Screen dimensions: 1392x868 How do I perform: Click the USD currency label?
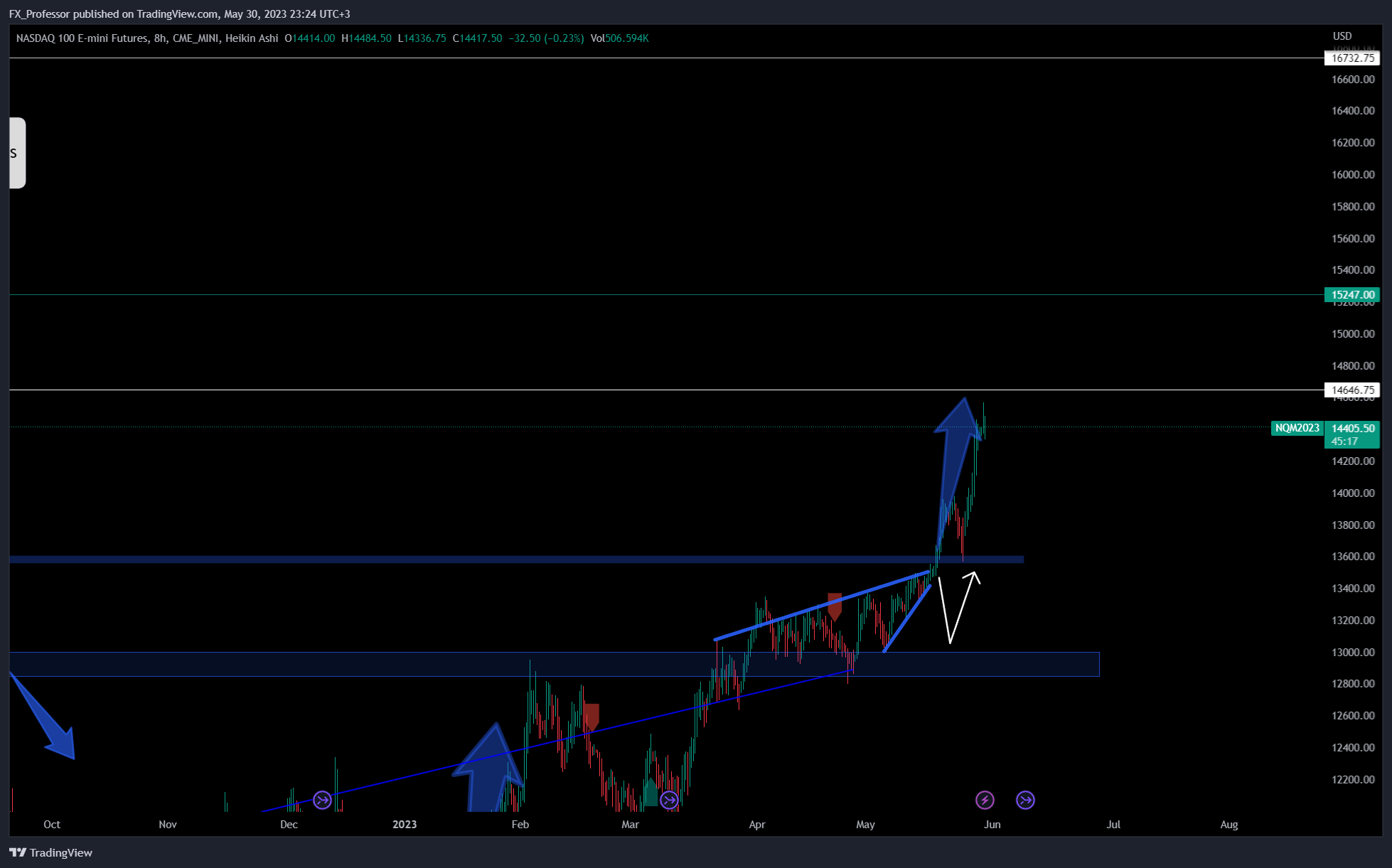tap(1342, 36)
